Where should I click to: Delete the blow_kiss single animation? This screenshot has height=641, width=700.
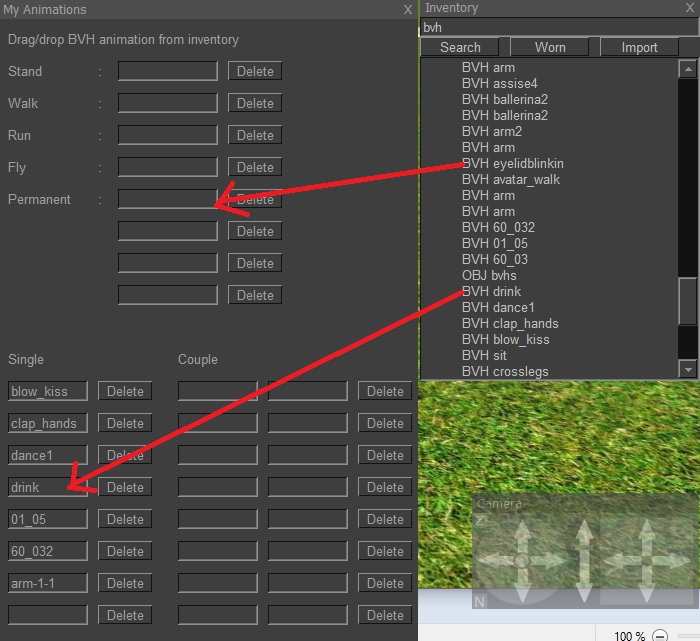pyautogui.click(x=125, y=391)
